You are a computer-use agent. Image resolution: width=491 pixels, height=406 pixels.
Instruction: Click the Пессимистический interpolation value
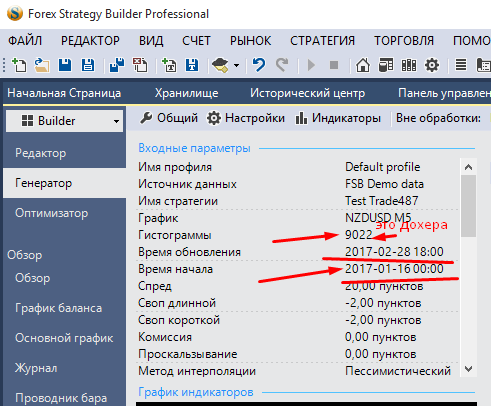(x=398, y=371)
